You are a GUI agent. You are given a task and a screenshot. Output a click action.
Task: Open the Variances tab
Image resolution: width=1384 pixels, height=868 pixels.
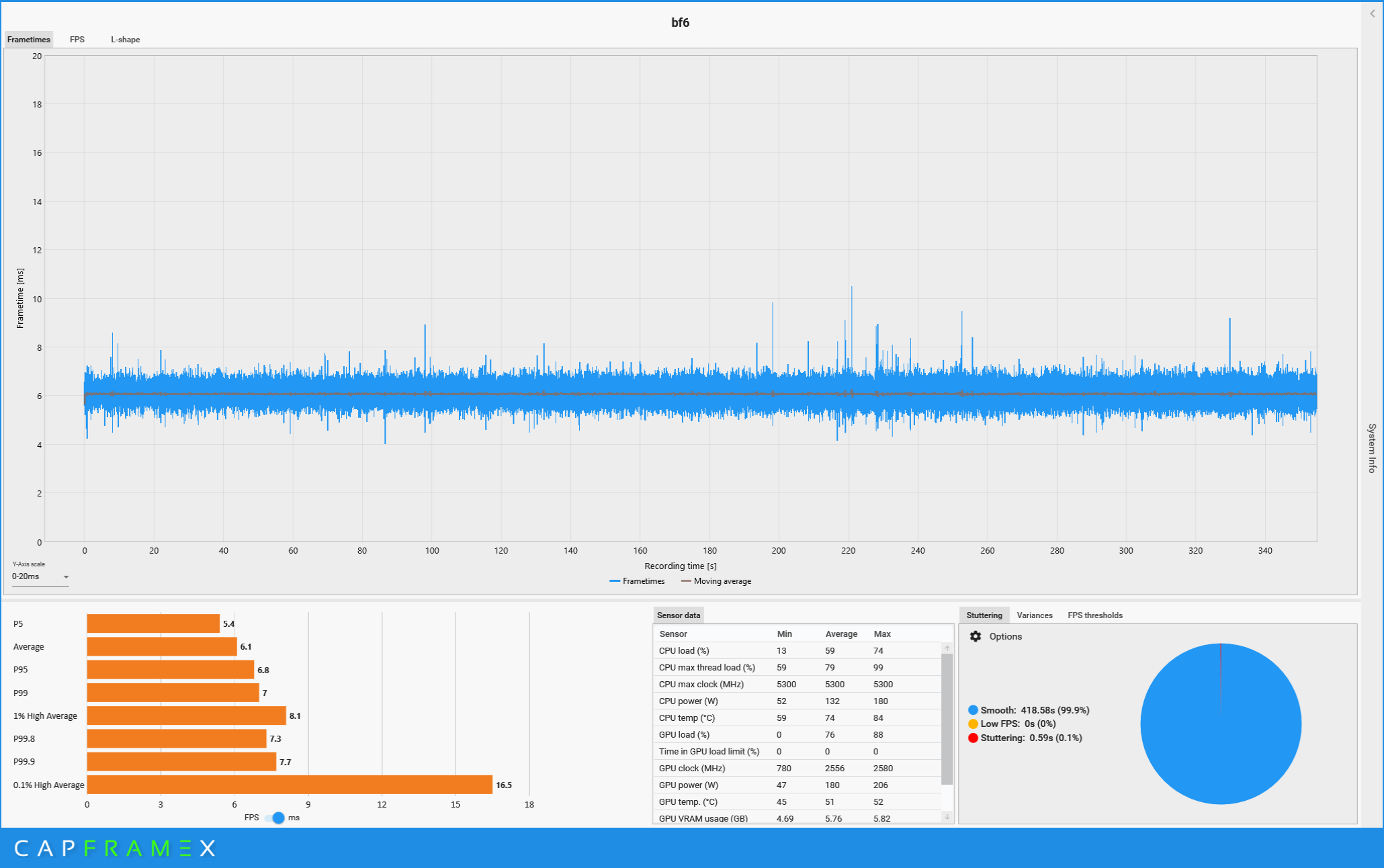pos(1034,615)
